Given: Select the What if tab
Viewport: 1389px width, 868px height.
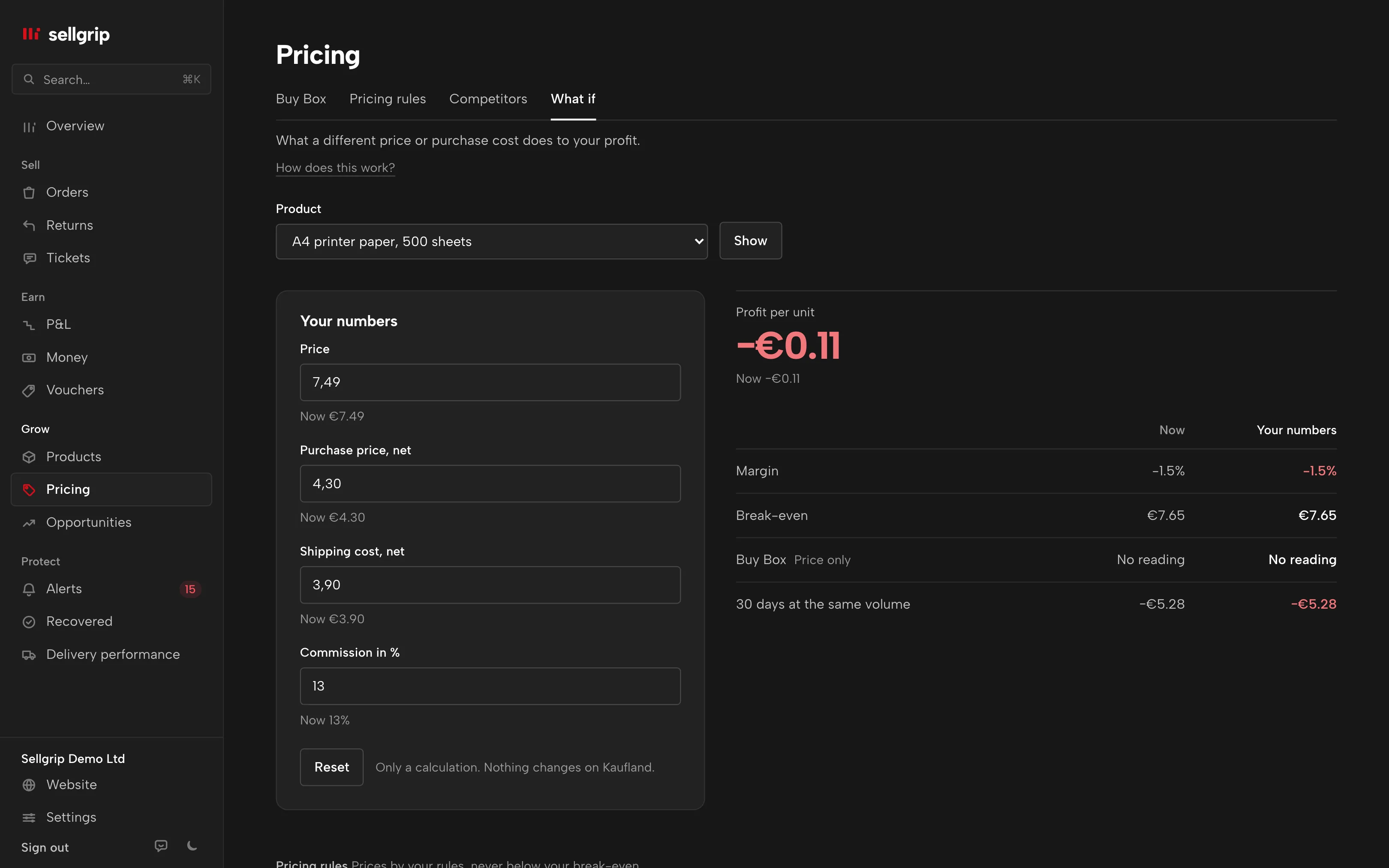Looking at the screenshot, I should [x=573, y=99].
